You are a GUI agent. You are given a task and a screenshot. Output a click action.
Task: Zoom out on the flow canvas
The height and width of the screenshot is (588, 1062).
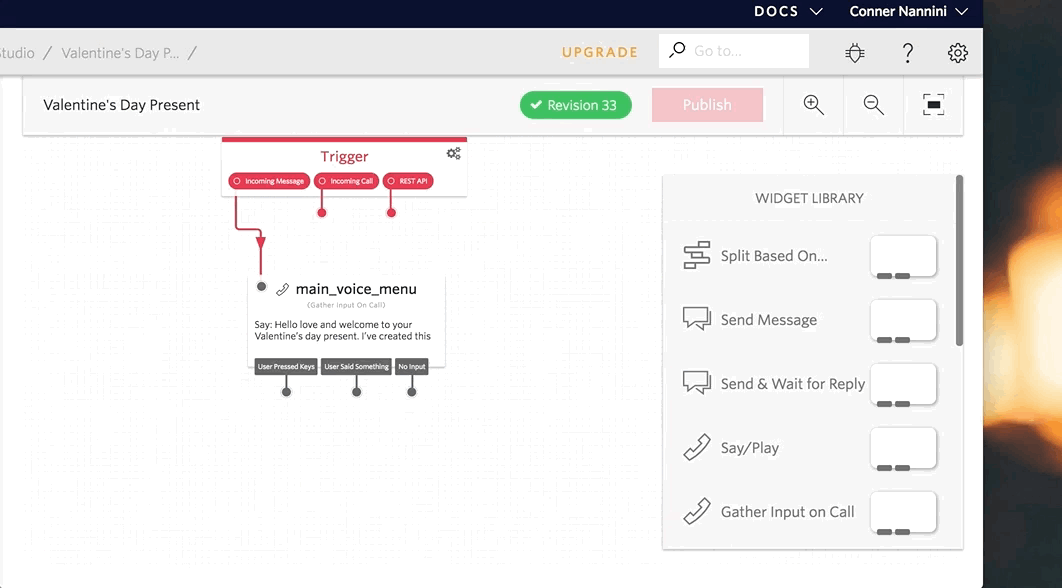click(874, 105)
